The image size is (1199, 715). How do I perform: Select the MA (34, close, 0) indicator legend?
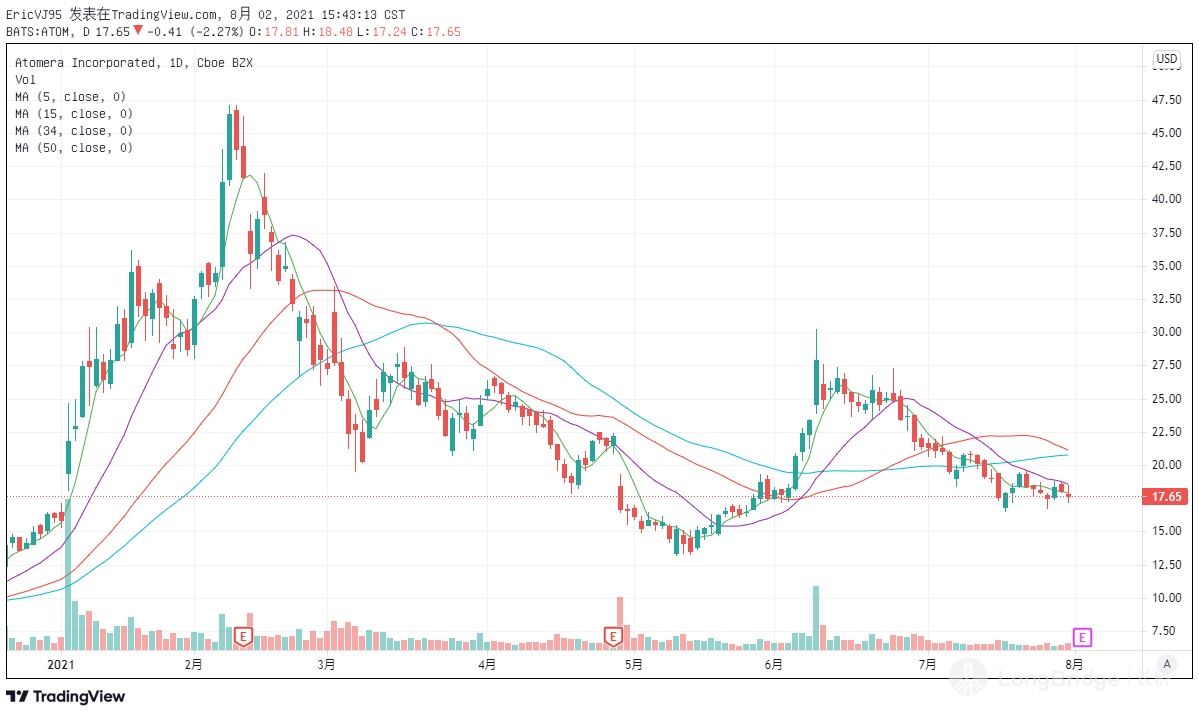coord(73,131)
